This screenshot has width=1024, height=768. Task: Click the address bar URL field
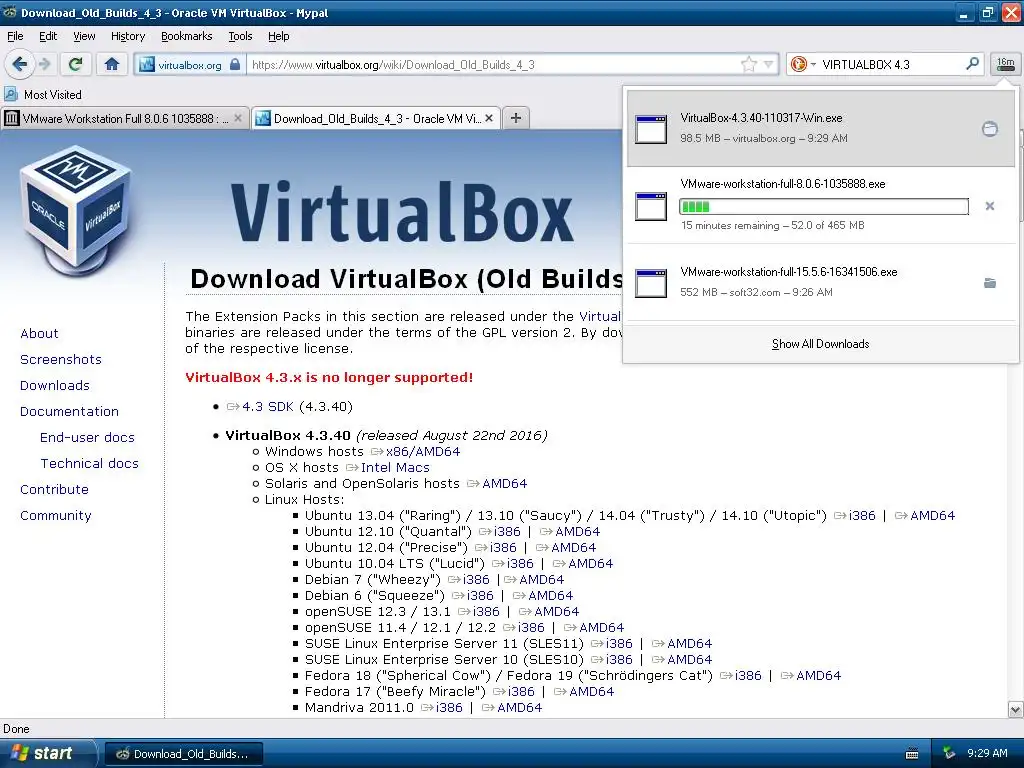(x=493, y=65)
